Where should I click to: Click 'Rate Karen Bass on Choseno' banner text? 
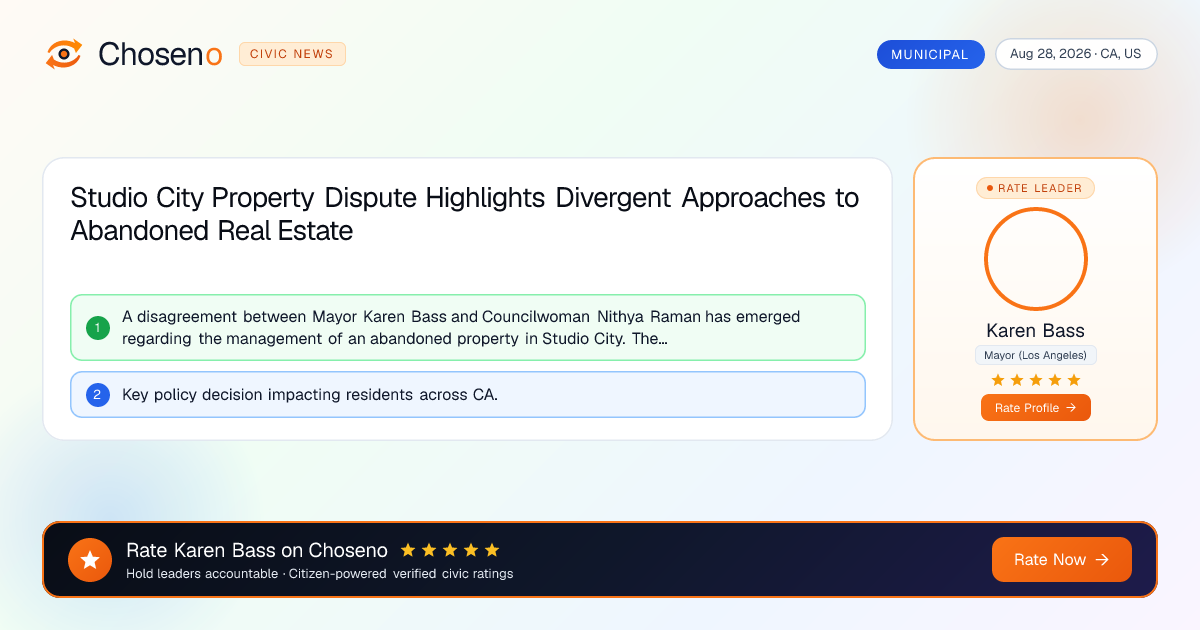pyautogui.click(x=257, y=550)
